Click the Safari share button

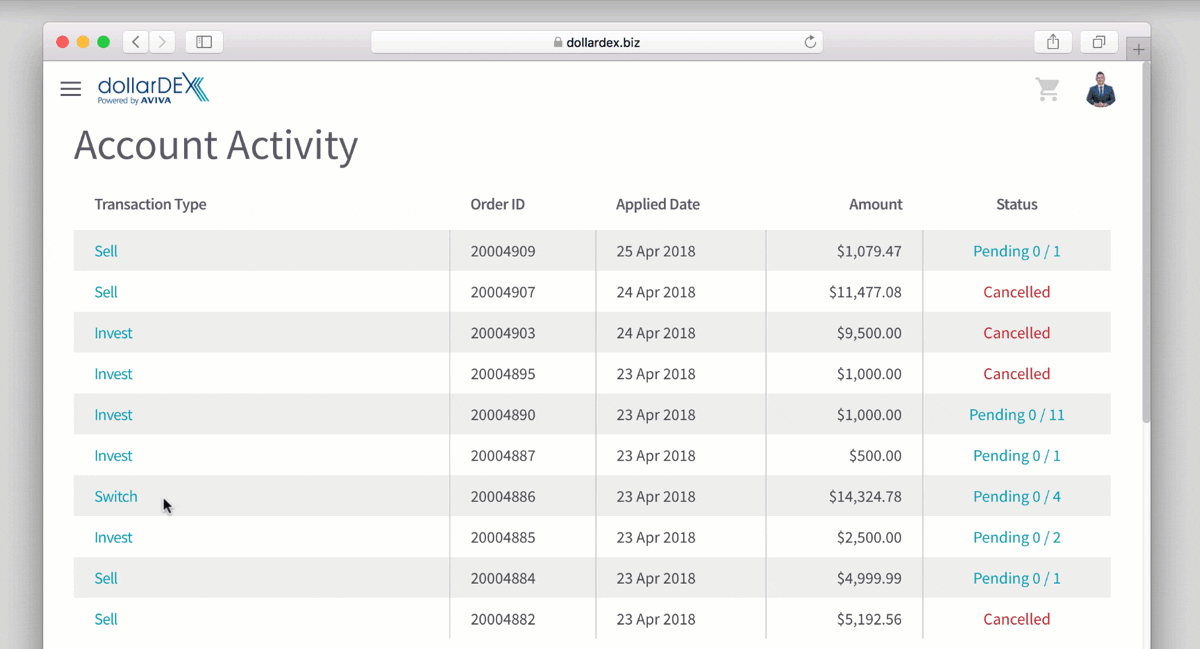[x=1053, y=42]
